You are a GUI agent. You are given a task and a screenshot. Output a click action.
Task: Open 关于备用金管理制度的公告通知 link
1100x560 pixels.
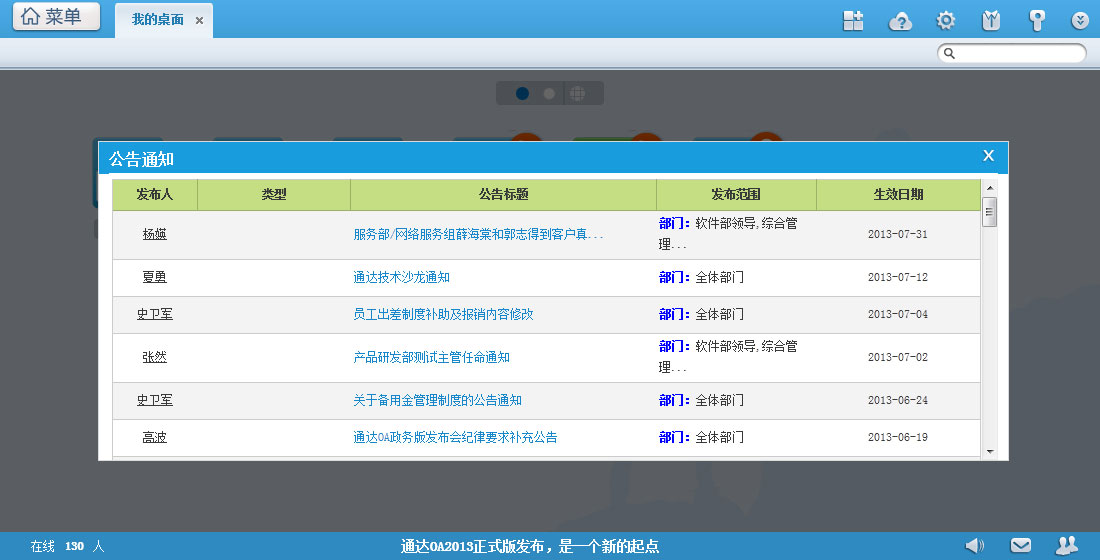(437, 400)
